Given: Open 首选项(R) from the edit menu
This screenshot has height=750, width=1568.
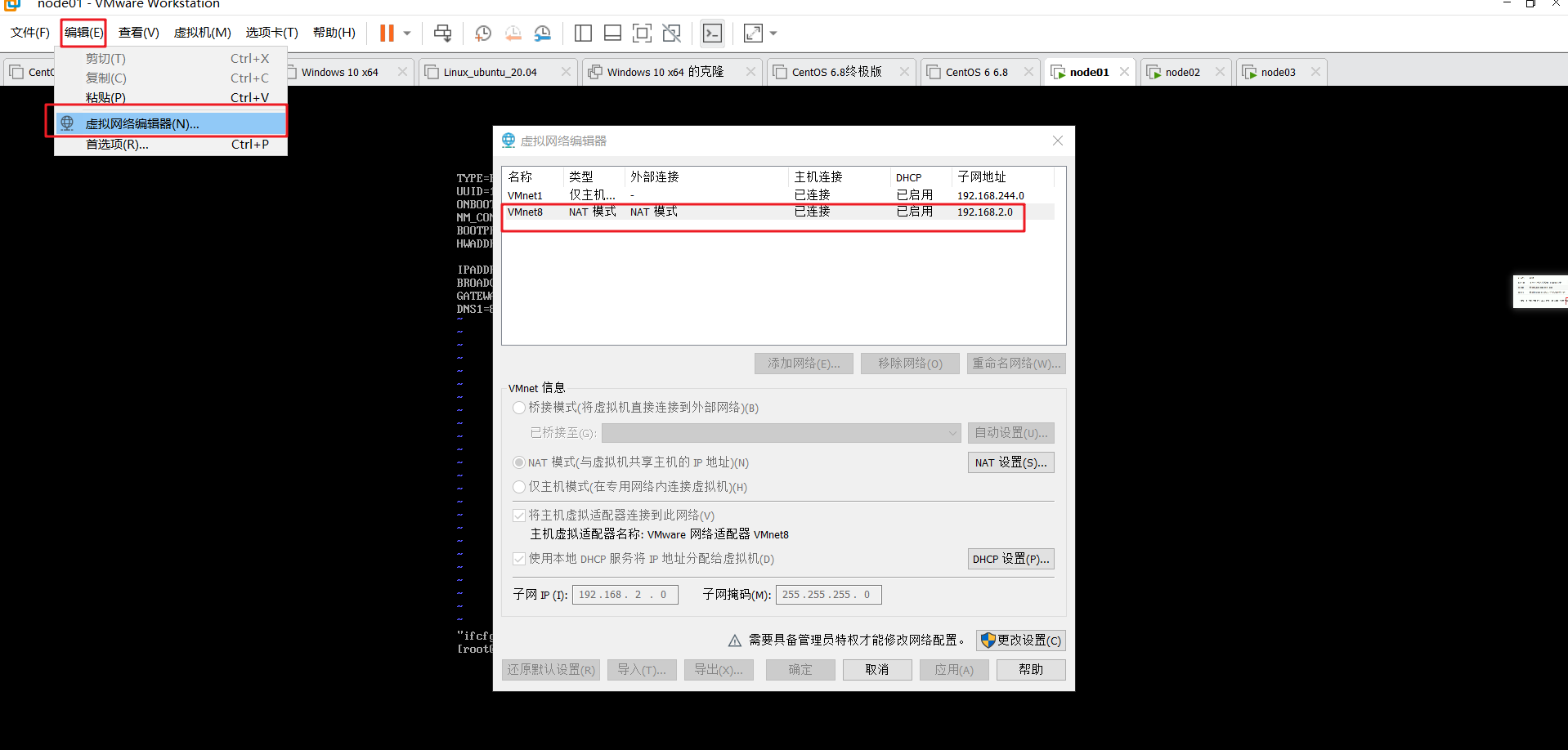Looking at the screenshot, I should [171, 145].
